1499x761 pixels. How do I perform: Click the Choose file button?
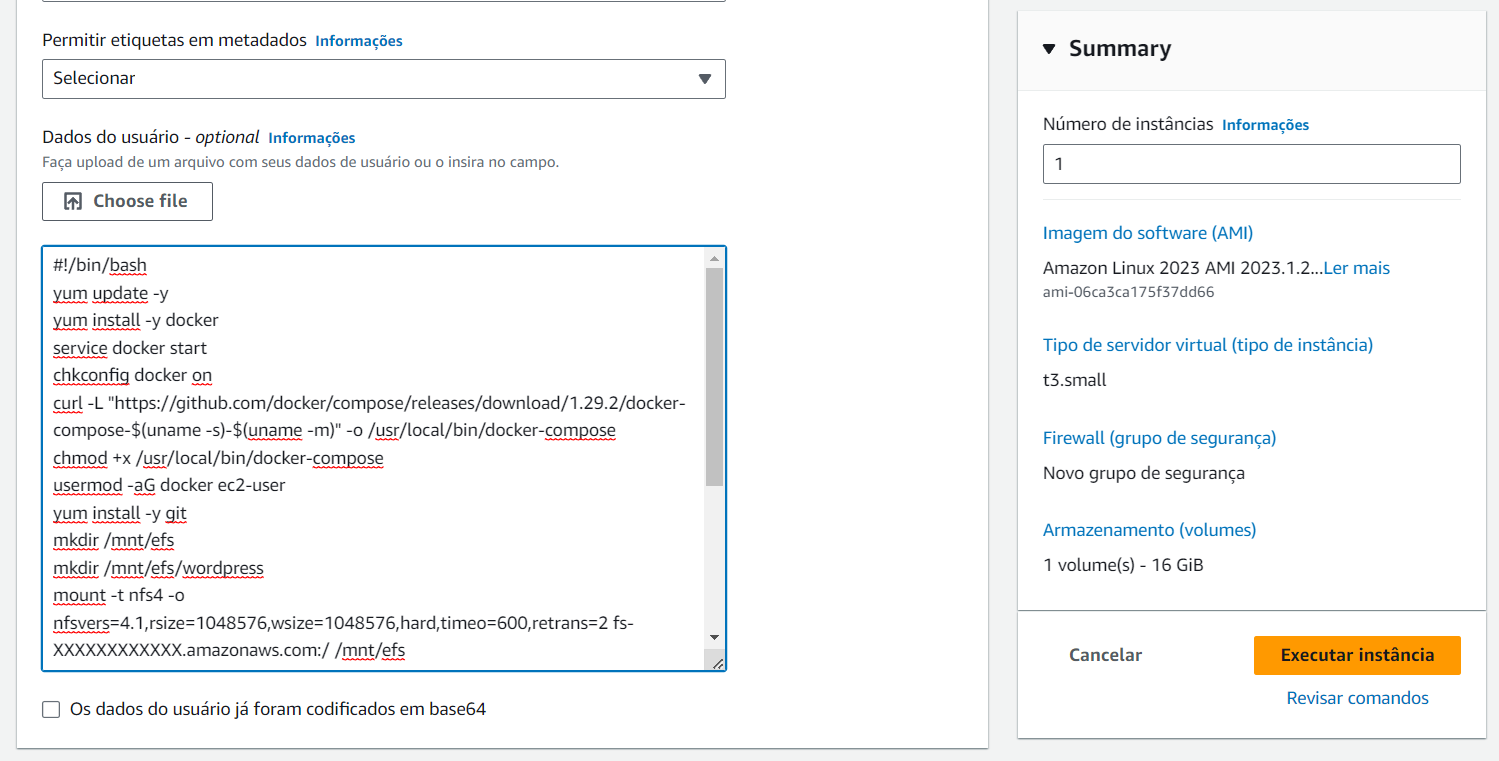(127, 201)
